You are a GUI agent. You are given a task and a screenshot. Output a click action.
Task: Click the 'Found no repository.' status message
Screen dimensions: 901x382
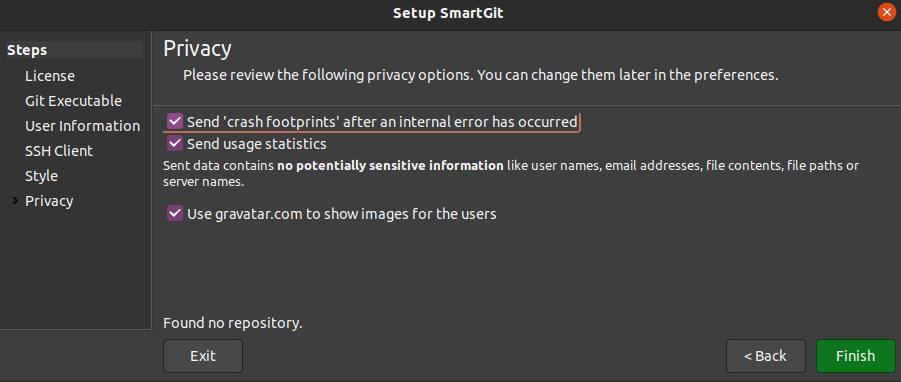coord(233,323)
